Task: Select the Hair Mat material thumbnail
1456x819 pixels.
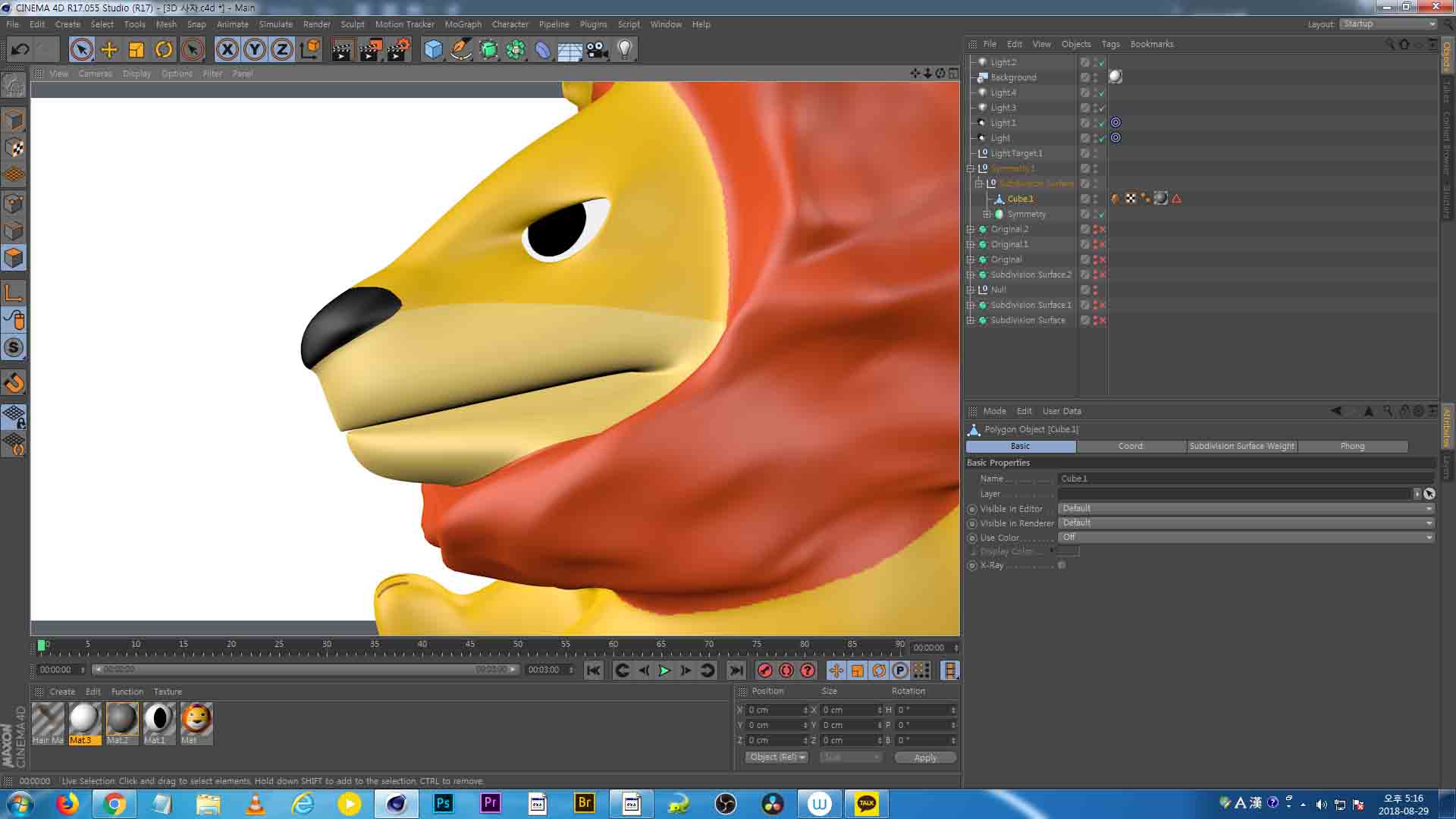Action: 48,723
